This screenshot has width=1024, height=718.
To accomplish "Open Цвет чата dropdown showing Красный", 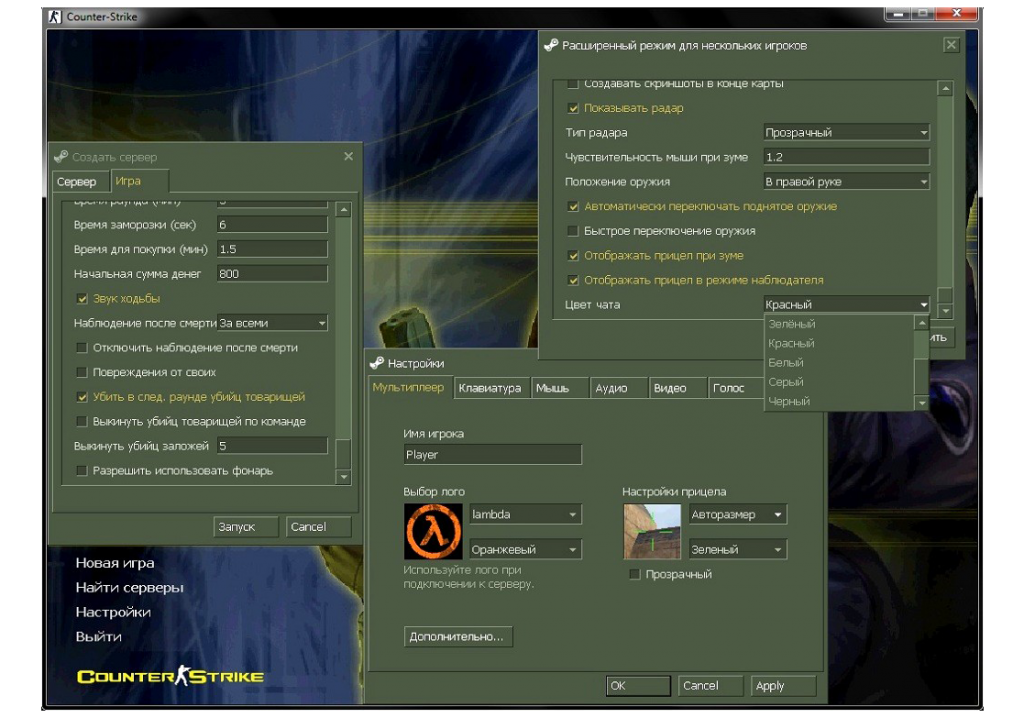I will click(846, 304).
